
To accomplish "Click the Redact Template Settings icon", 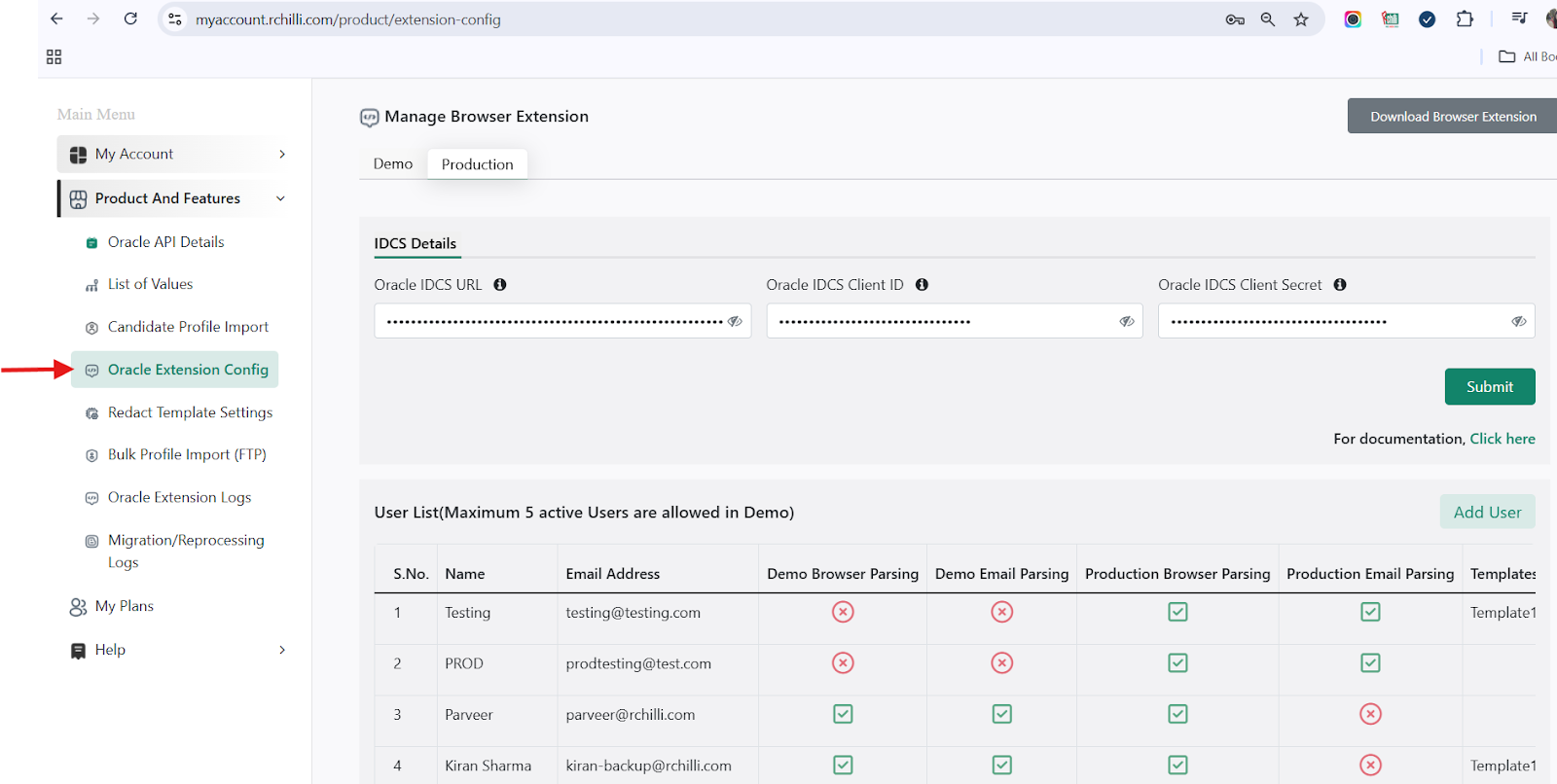I will 91,413.
